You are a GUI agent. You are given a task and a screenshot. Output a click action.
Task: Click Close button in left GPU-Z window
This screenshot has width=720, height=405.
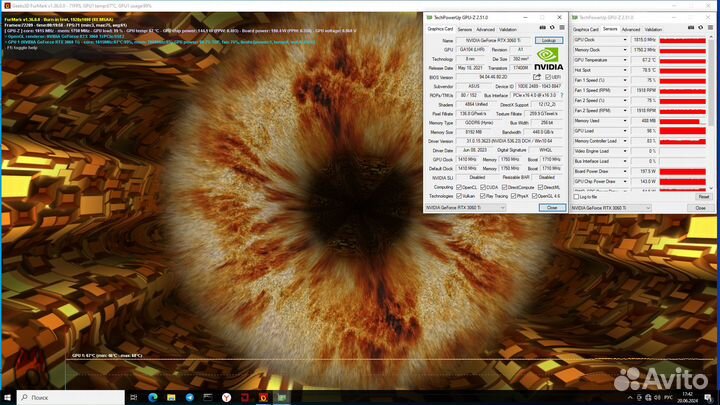(552, 208)
